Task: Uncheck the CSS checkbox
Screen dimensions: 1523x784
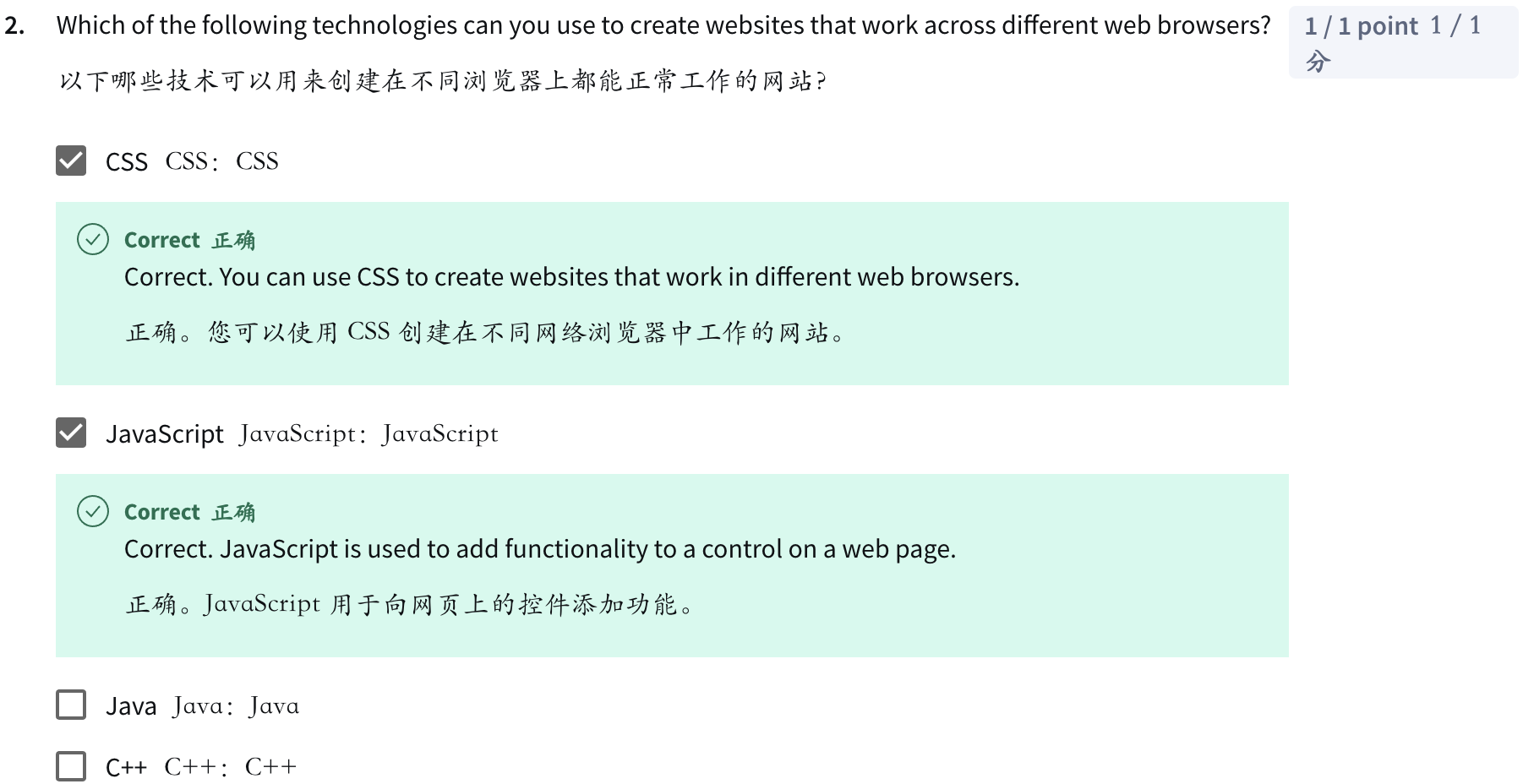Action: [71, 161]
